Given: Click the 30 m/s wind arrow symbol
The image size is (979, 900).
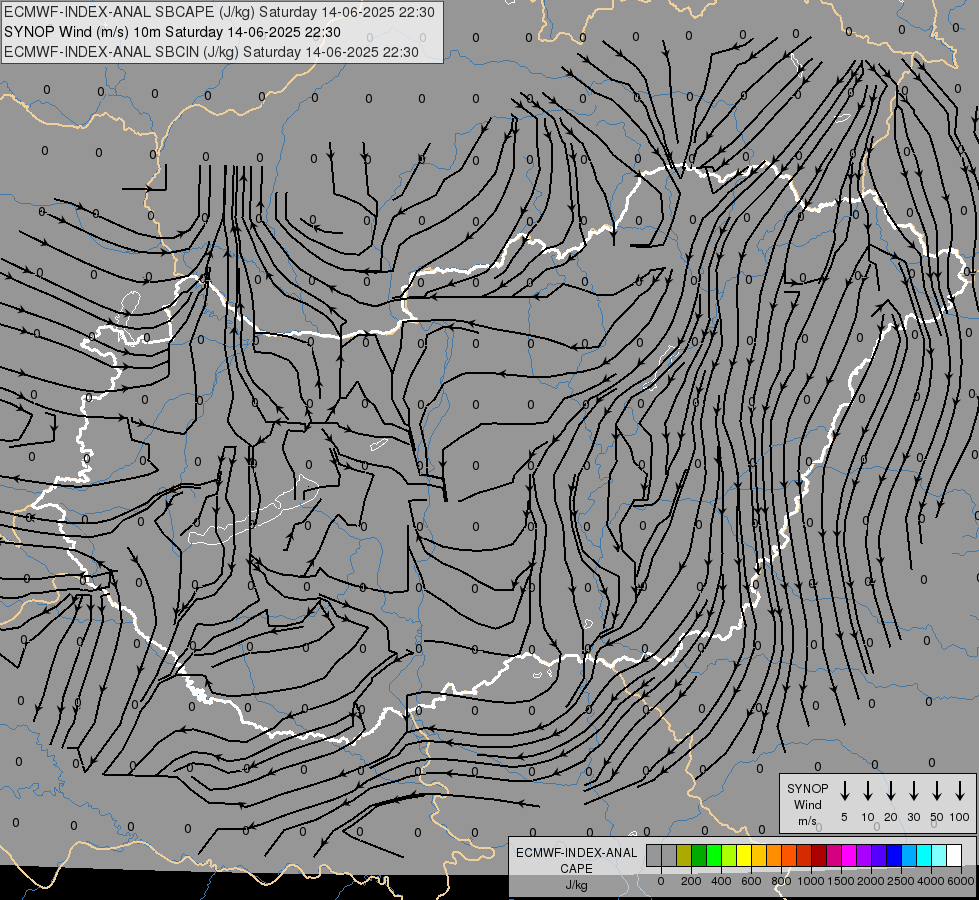Looking at the screenshot, I should pos(914,791).
